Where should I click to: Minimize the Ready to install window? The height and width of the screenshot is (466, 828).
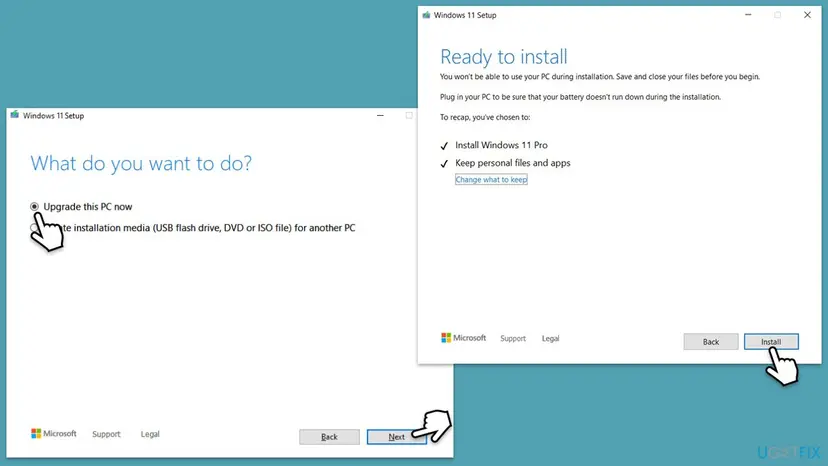coord(748,15)
